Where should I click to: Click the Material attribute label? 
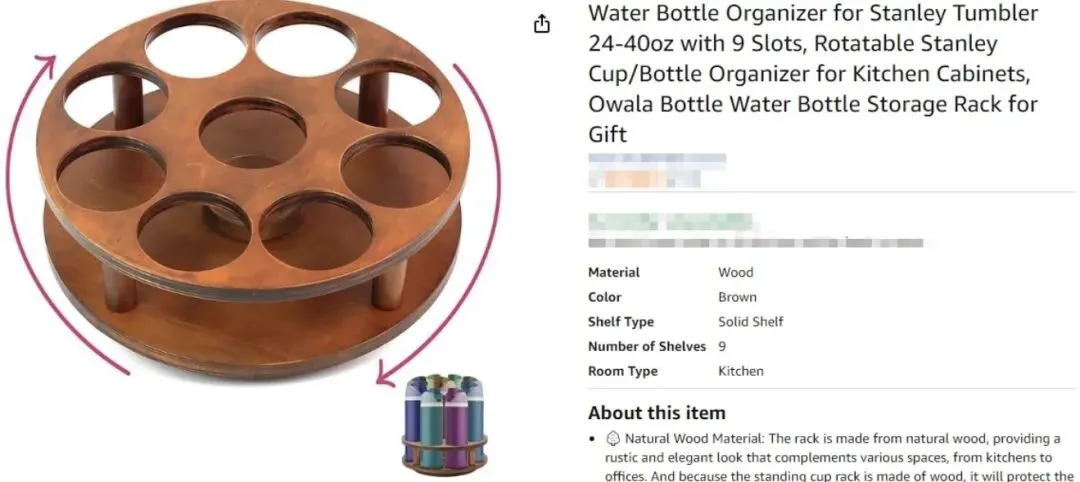pyautogui.click(x=614, y=273)
